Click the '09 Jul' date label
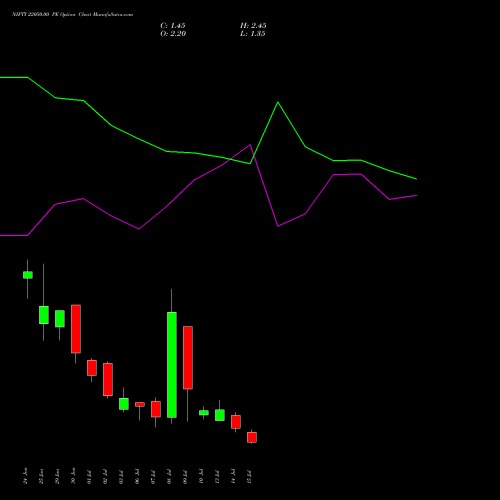The height and width of the screenshot is (500, 500). [186, 477]
